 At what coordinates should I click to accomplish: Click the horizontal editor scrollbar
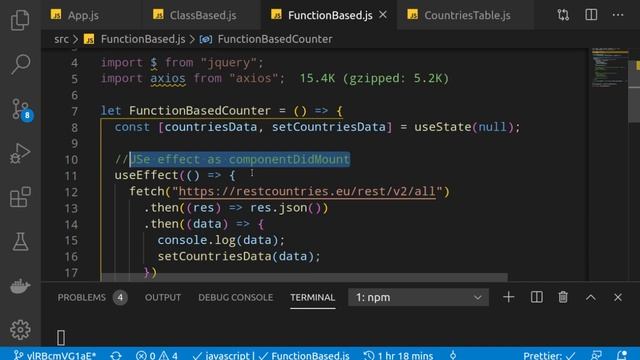(x=304, y=277)
